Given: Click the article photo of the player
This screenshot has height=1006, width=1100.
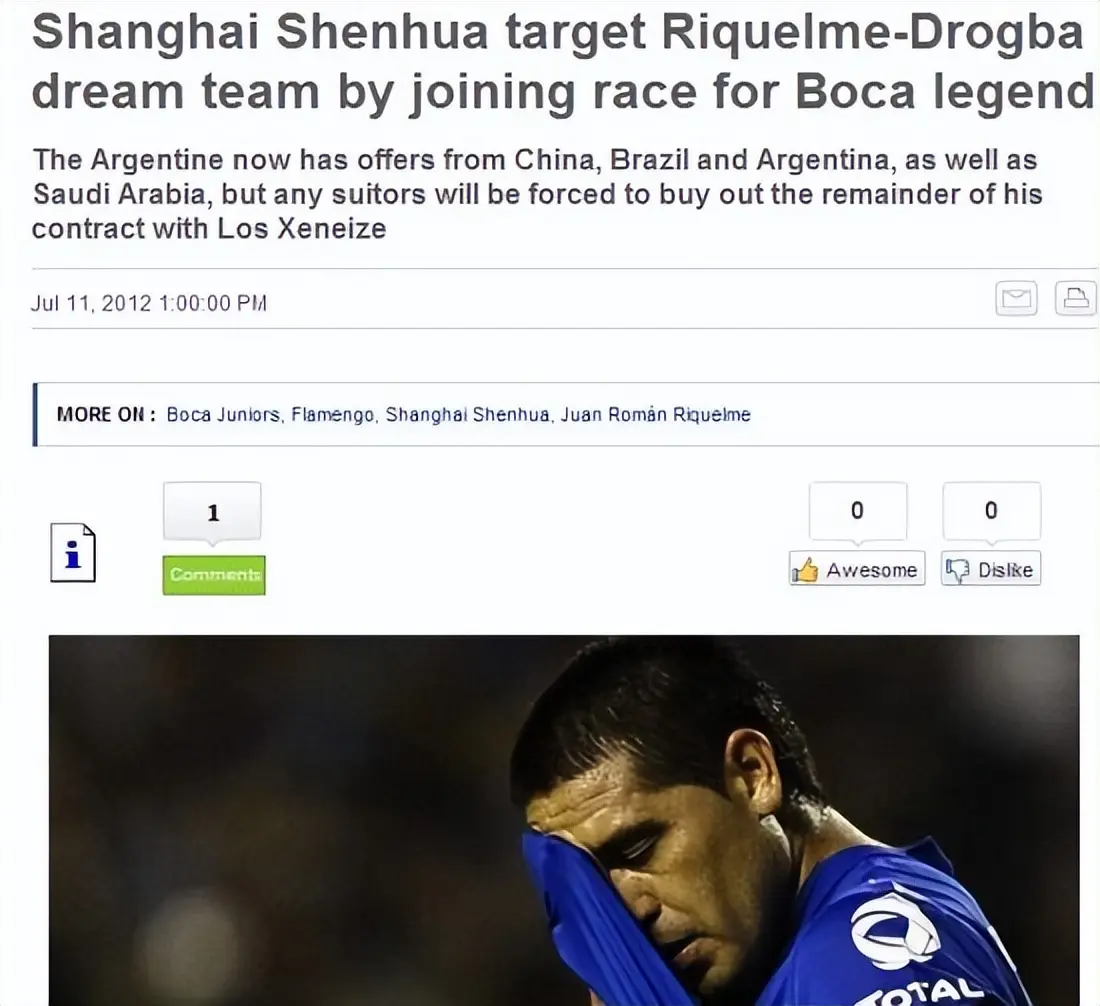Looking at the screenshot, I should [564, 820].
